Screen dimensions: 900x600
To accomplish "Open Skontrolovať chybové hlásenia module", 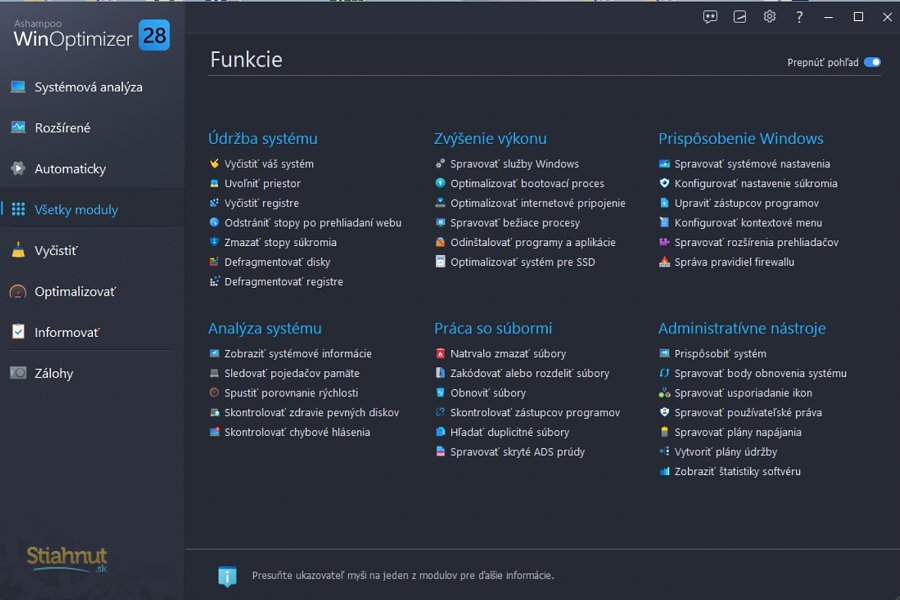I will point(297,432).
